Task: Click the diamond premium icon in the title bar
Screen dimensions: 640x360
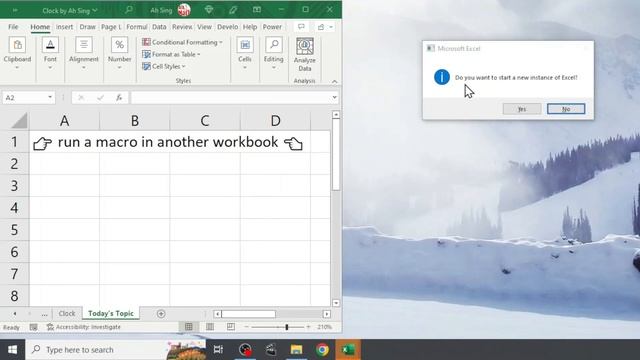Action: [x=209, y=10]
